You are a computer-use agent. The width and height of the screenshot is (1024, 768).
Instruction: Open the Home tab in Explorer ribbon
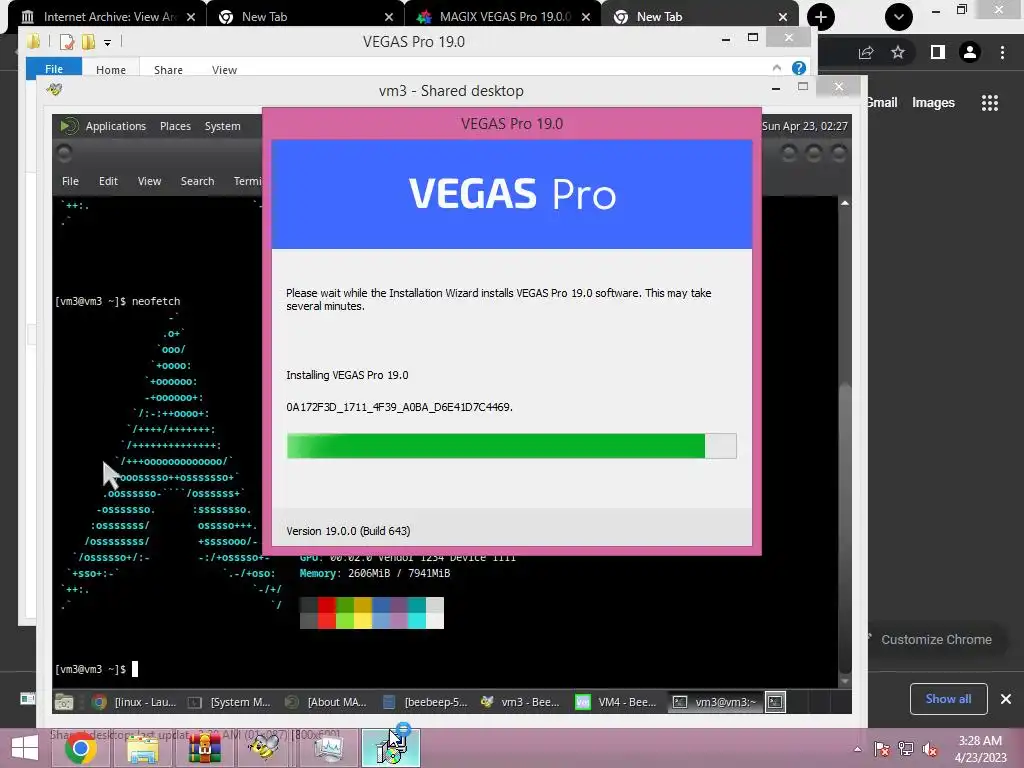click(x=111, y=69)
